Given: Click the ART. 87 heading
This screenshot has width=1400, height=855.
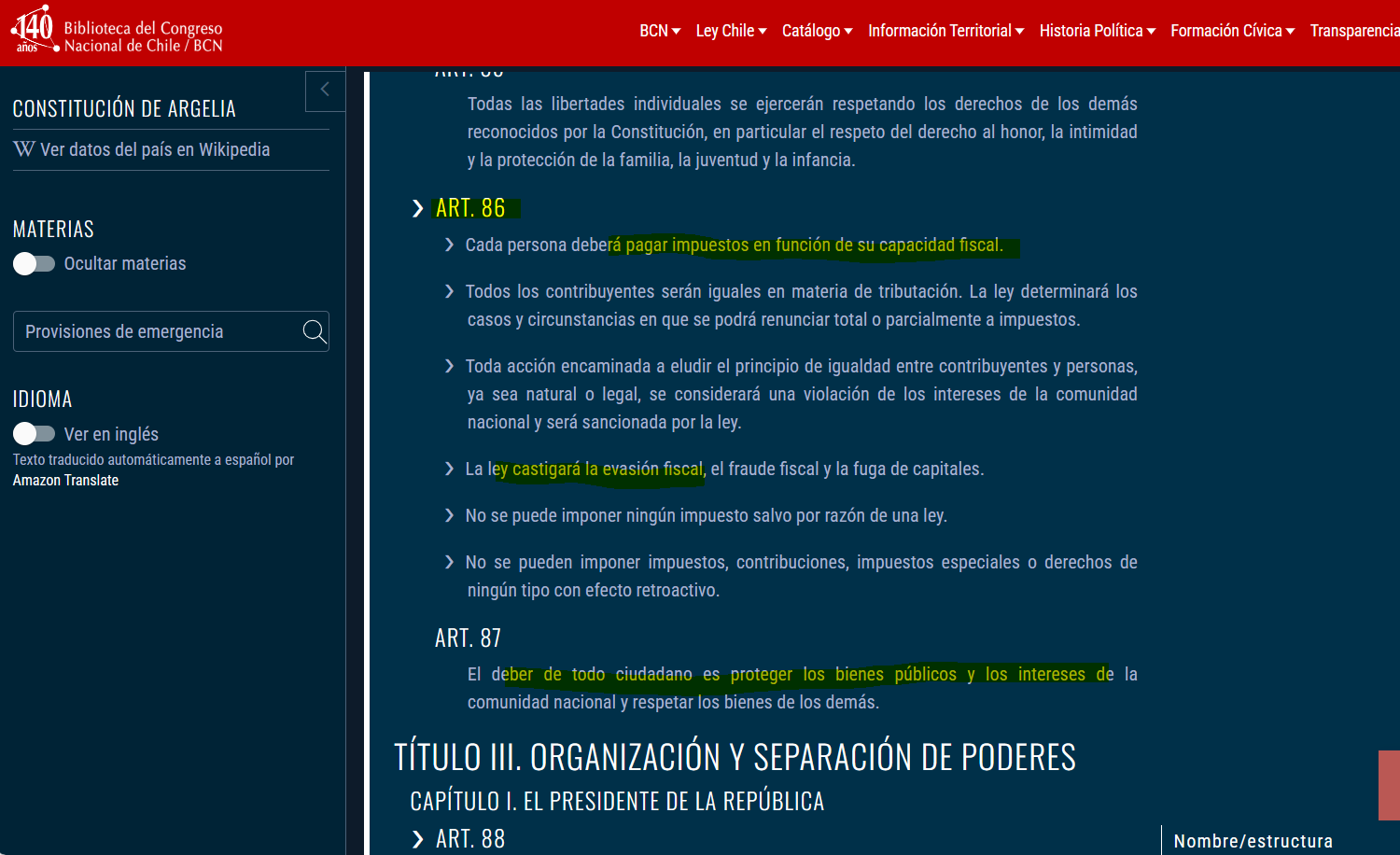Looking at the screenshot, I should tap(468, 638).
